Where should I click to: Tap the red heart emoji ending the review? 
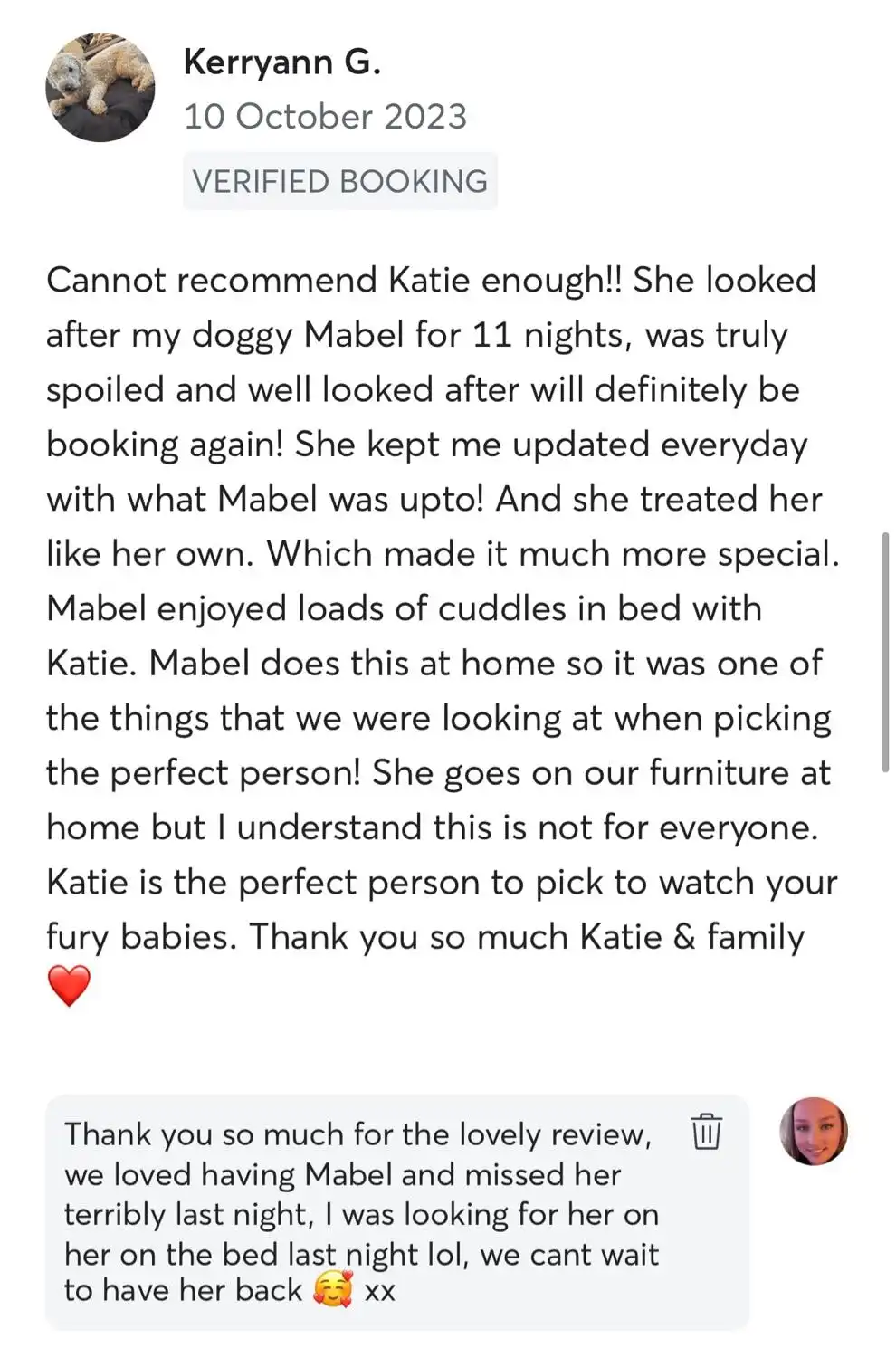pos(69,986)
